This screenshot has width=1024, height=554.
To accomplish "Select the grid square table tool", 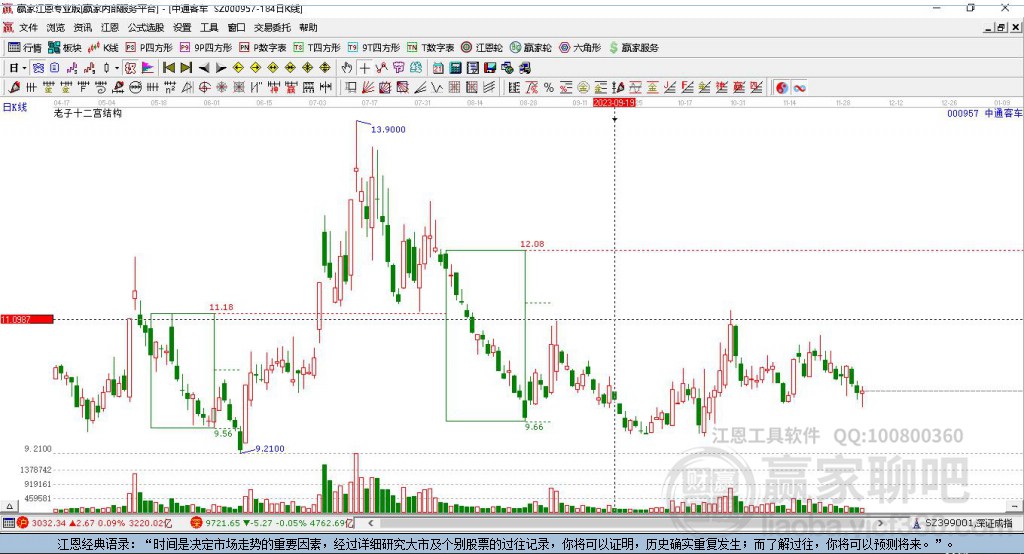I will (455, 88).
